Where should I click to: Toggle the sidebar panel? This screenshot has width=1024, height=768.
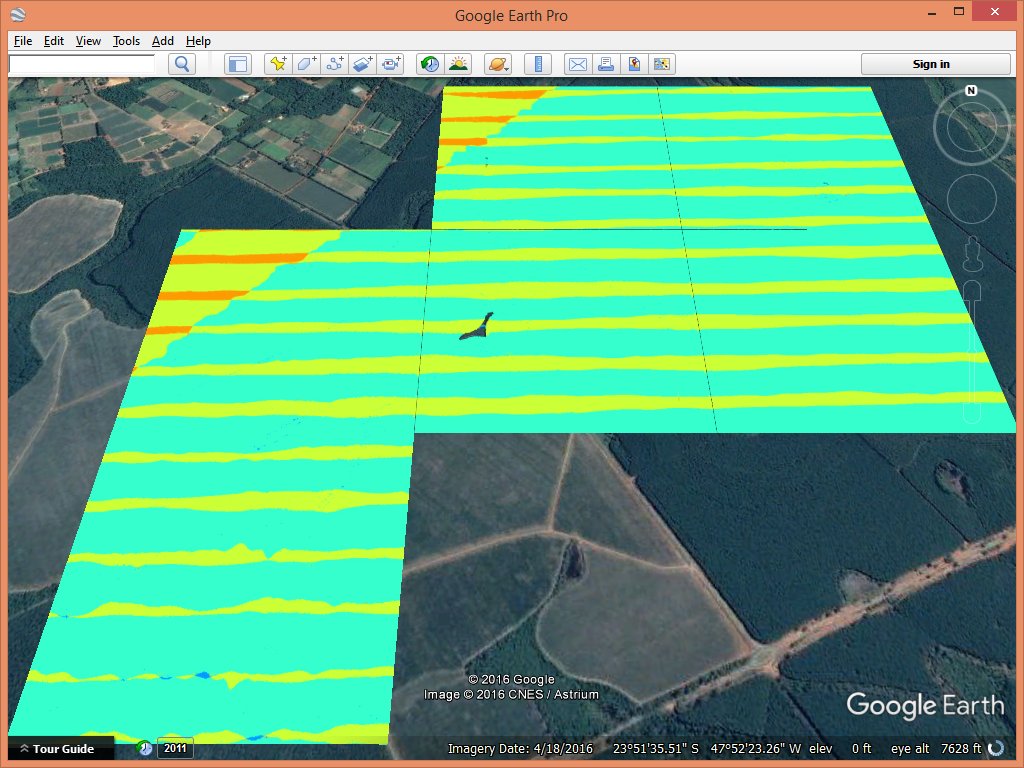pos(237,64)
